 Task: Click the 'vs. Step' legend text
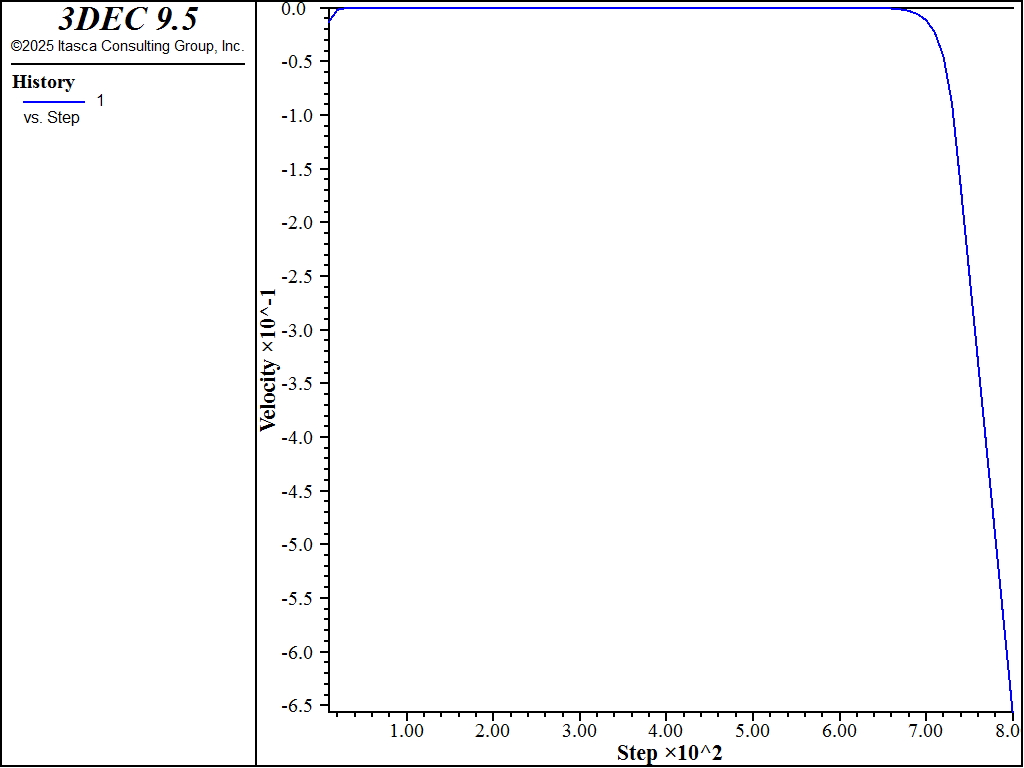click(51, 118)
